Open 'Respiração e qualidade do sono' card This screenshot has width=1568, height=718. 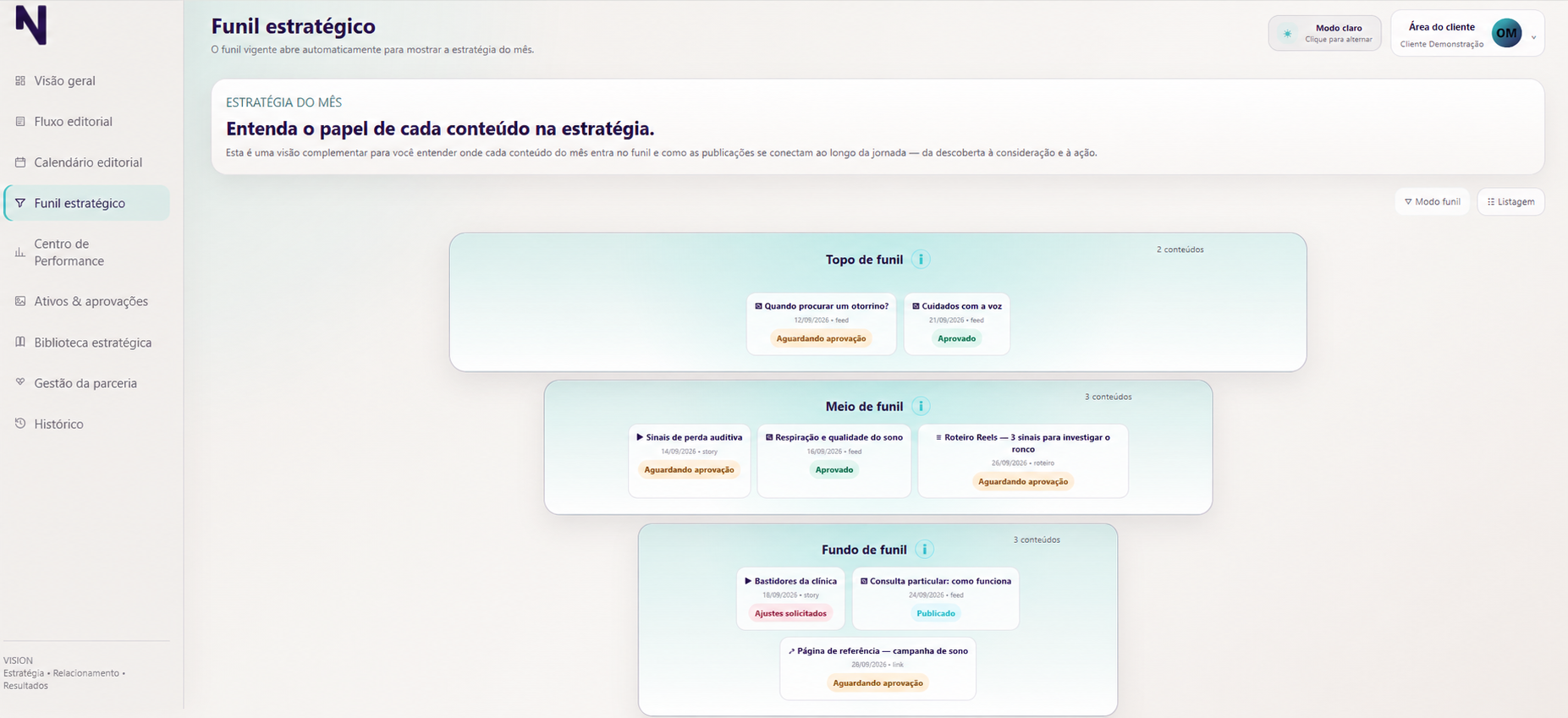834,461
